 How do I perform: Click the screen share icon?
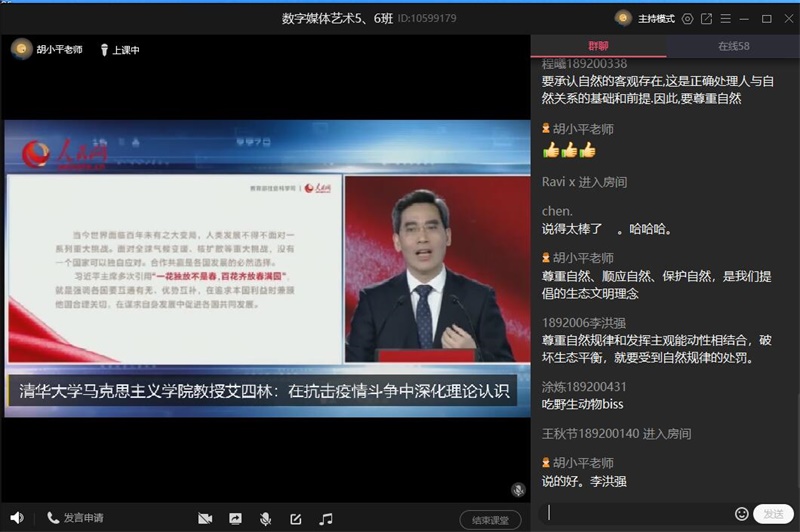[x=235, y=519]
